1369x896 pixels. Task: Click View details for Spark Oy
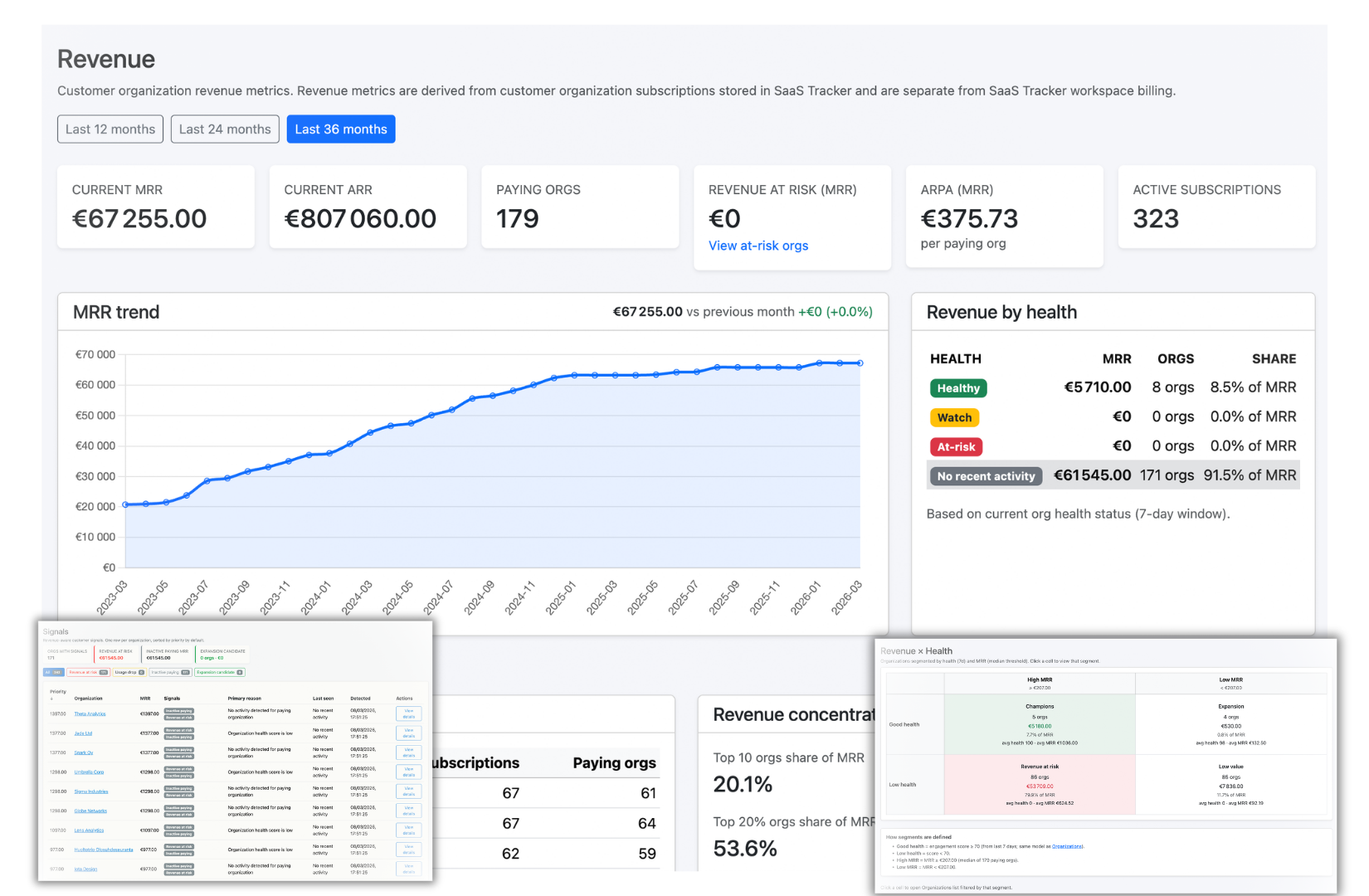coord(408,752)
